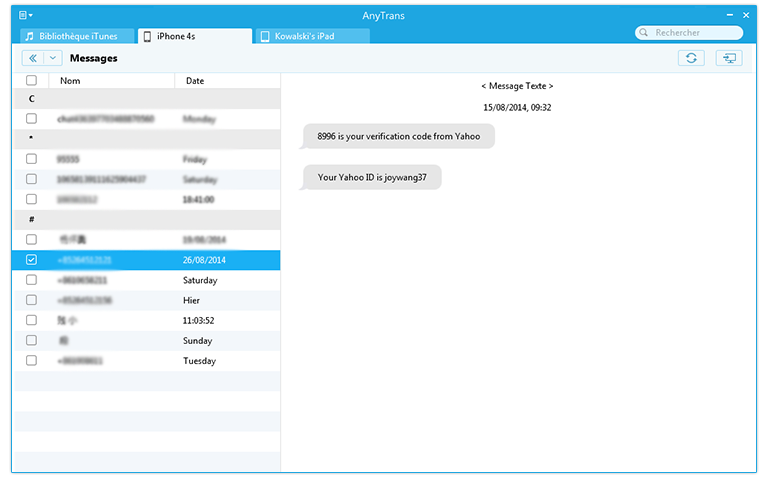
Task: Click the 'Sunday' date entry
Action: 198,340
